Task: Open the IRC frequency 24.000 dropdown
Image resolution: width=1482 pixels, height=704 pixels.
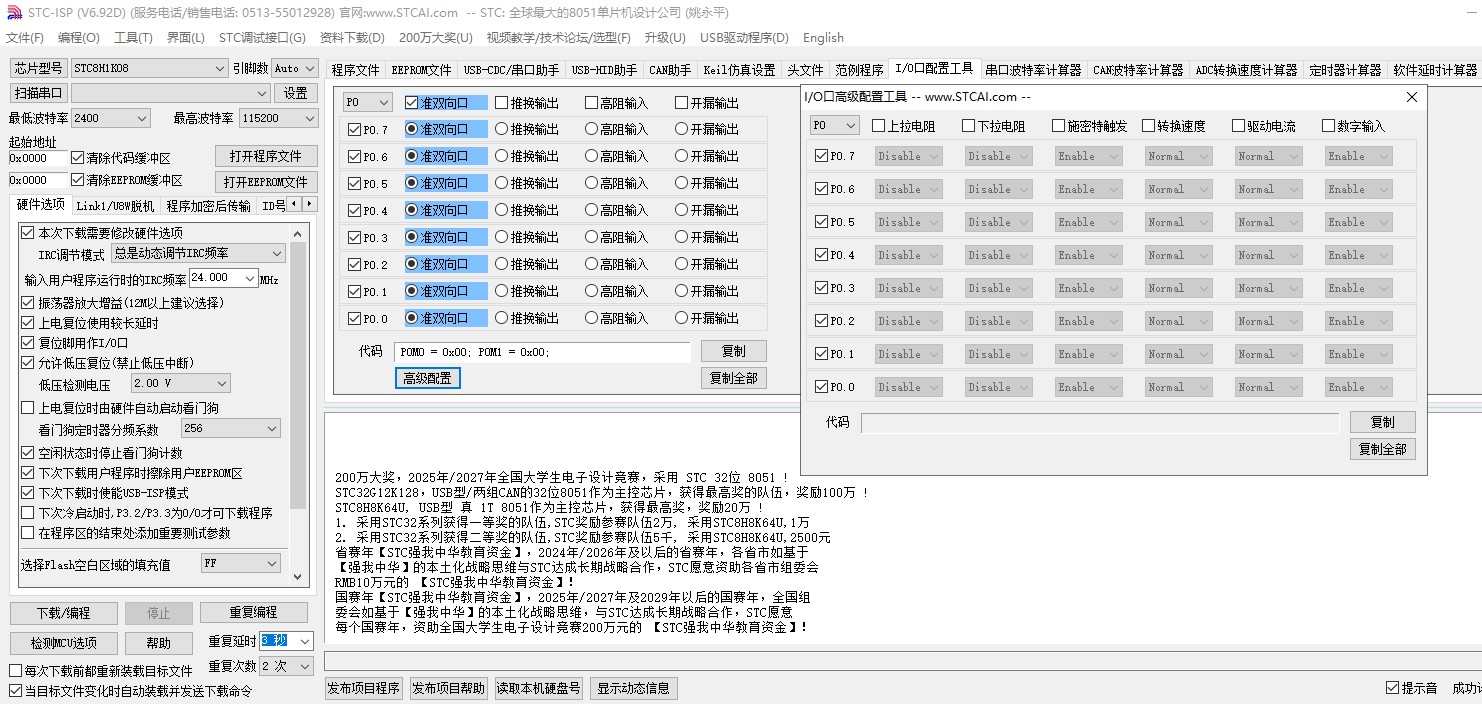Action: coord(224,278)
